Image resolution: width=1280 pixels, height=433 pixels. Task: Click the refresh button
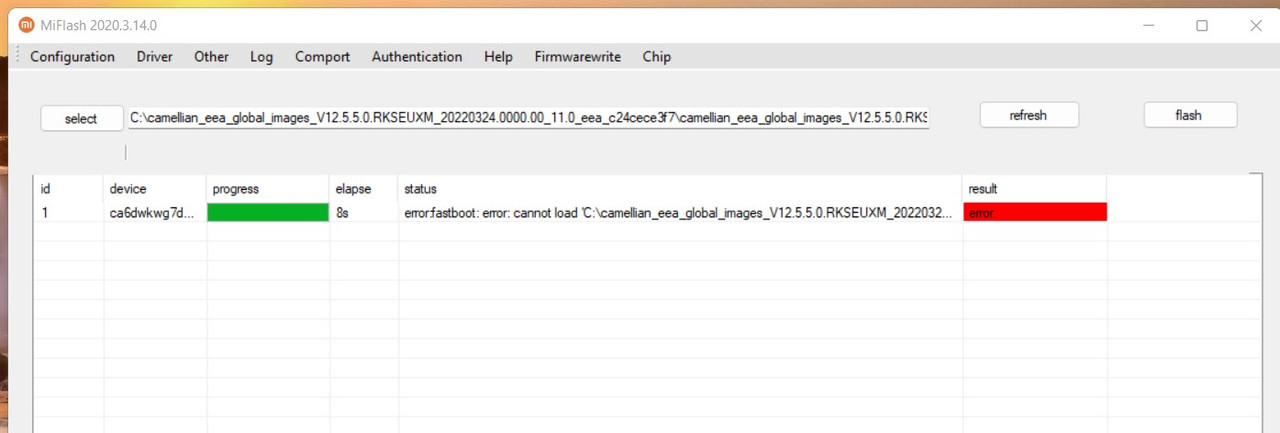[1029, 115]
